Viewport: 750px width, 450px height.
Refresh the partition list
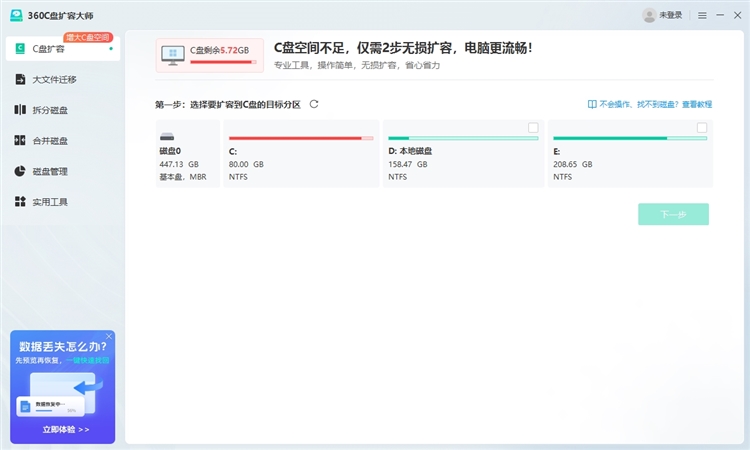pos(314,104)
